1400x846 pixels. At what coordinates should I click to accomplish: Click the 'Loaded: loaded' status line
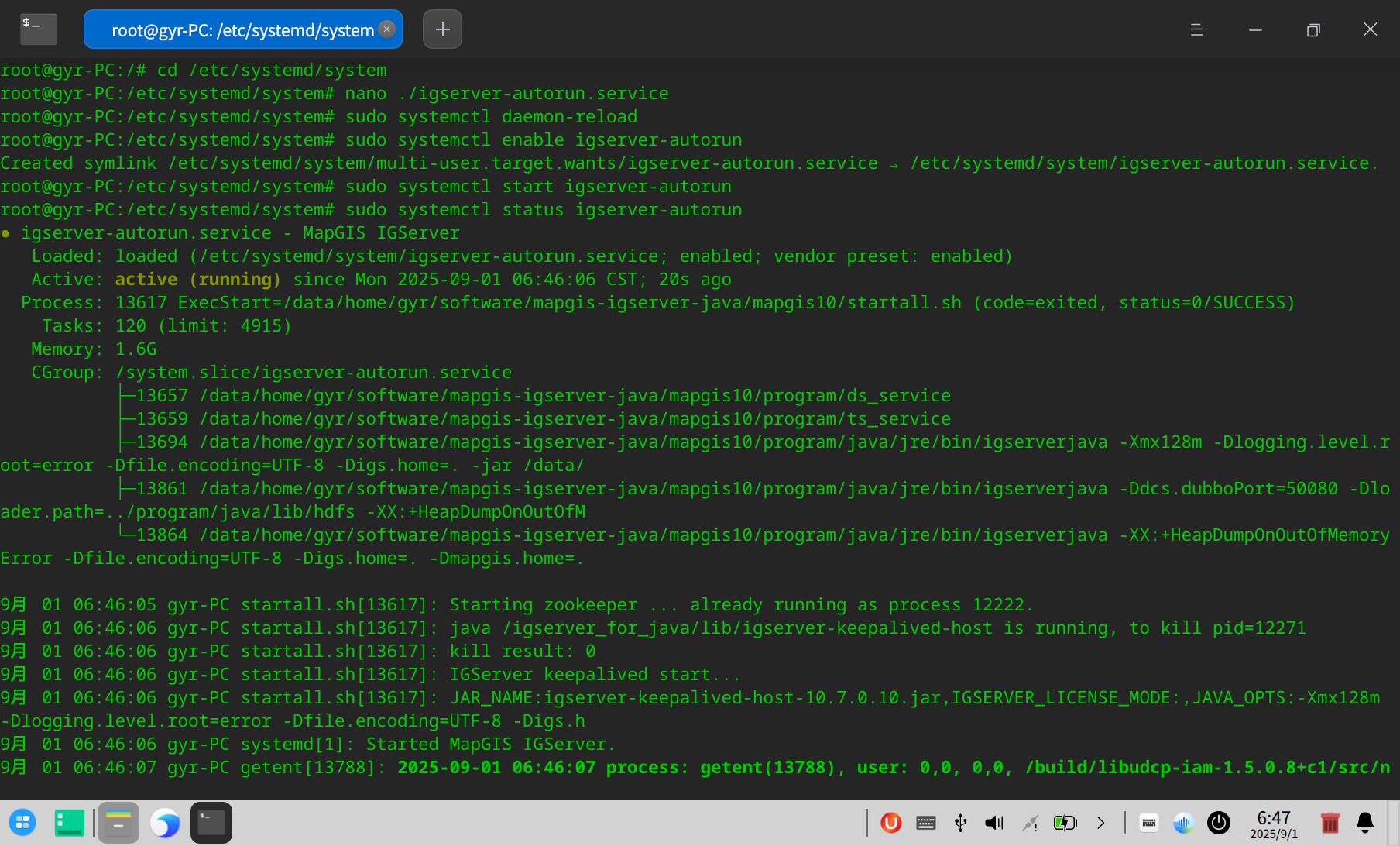pos(522,256)
